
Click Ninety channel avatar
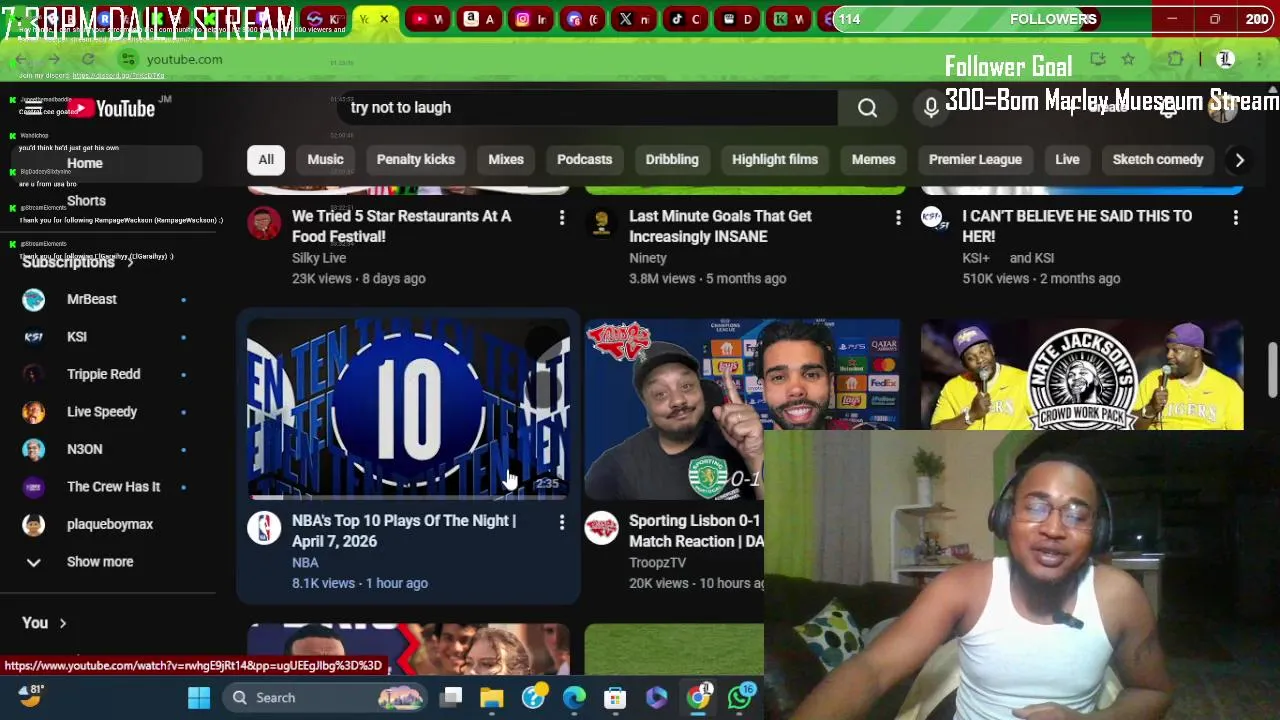pyautogui.click(x=601, y=224)
